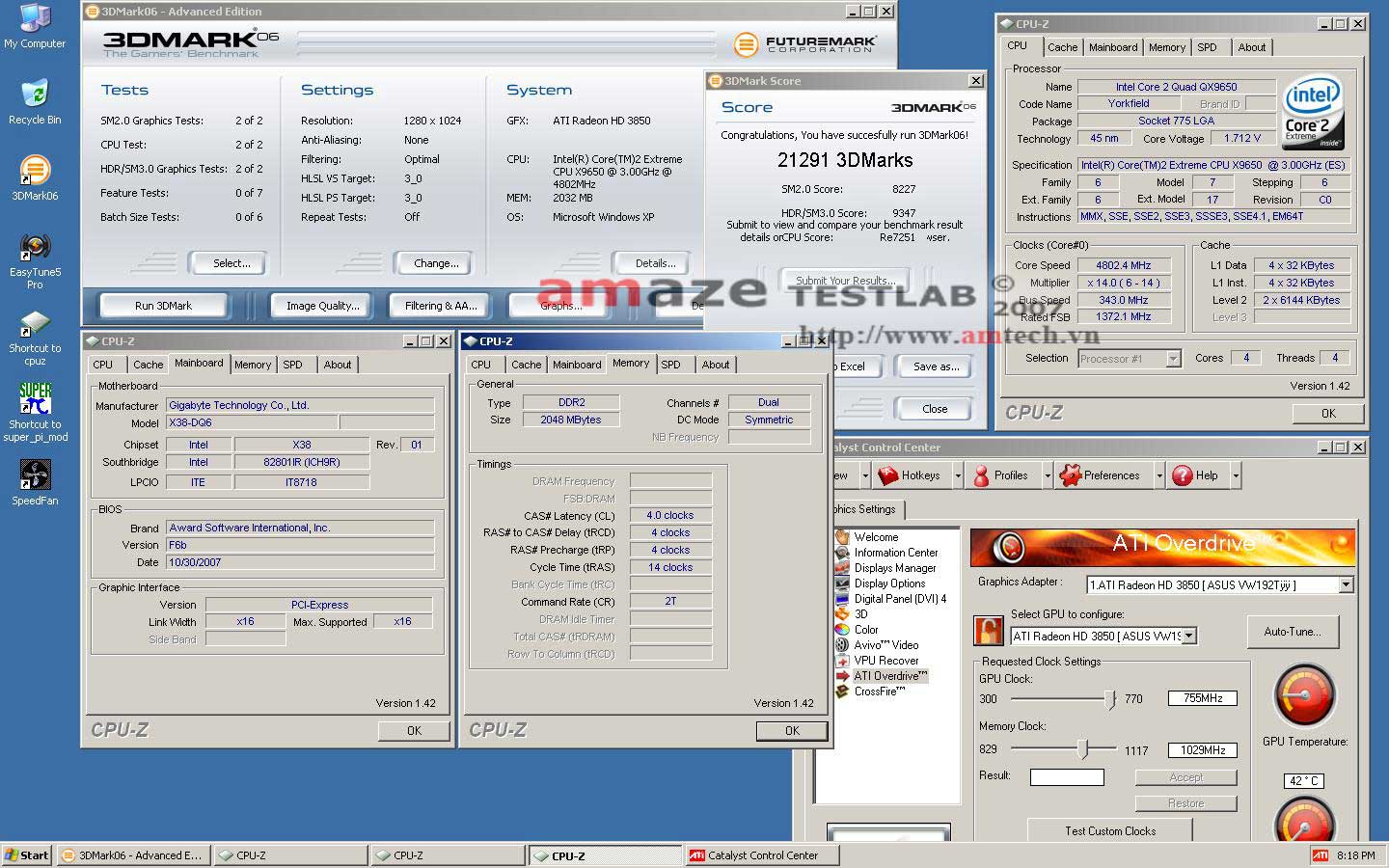Switch to SPD tab in top-right CPU-Z
This screenshot has height=868, width=1389.
point(1207,47)
